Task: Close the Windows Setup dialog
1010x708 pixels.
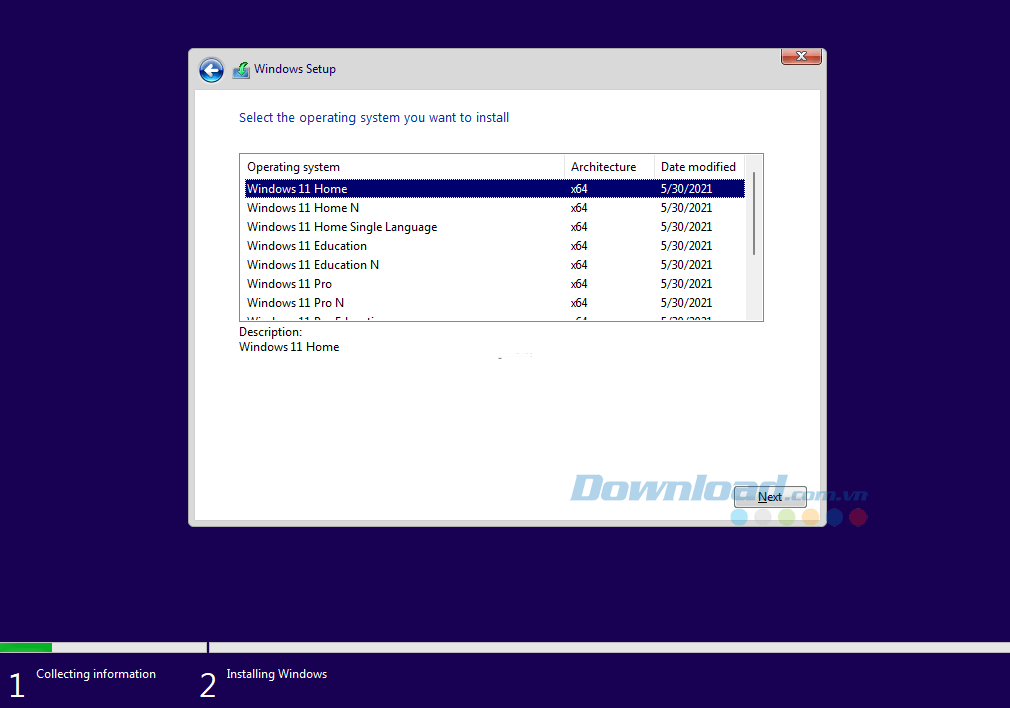Action: [801, 57]
